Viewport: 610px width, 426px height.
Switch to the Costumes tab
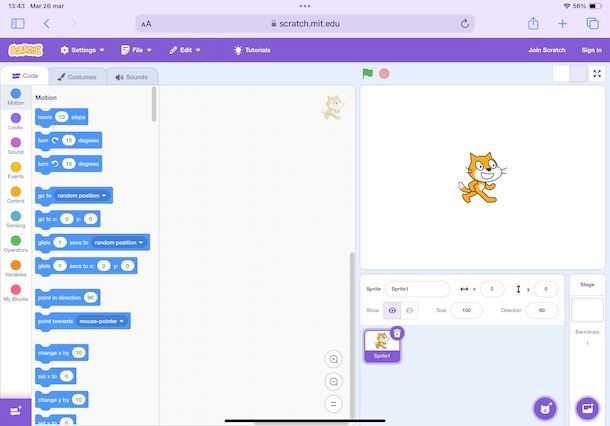(77, 77)
